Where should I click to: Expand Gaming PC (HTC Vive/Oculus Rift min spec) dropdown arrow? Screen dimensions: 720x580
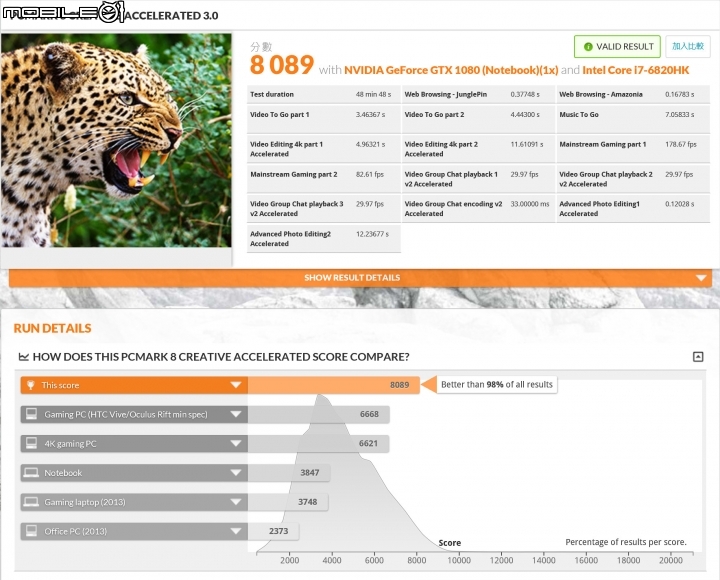(236, 414)
